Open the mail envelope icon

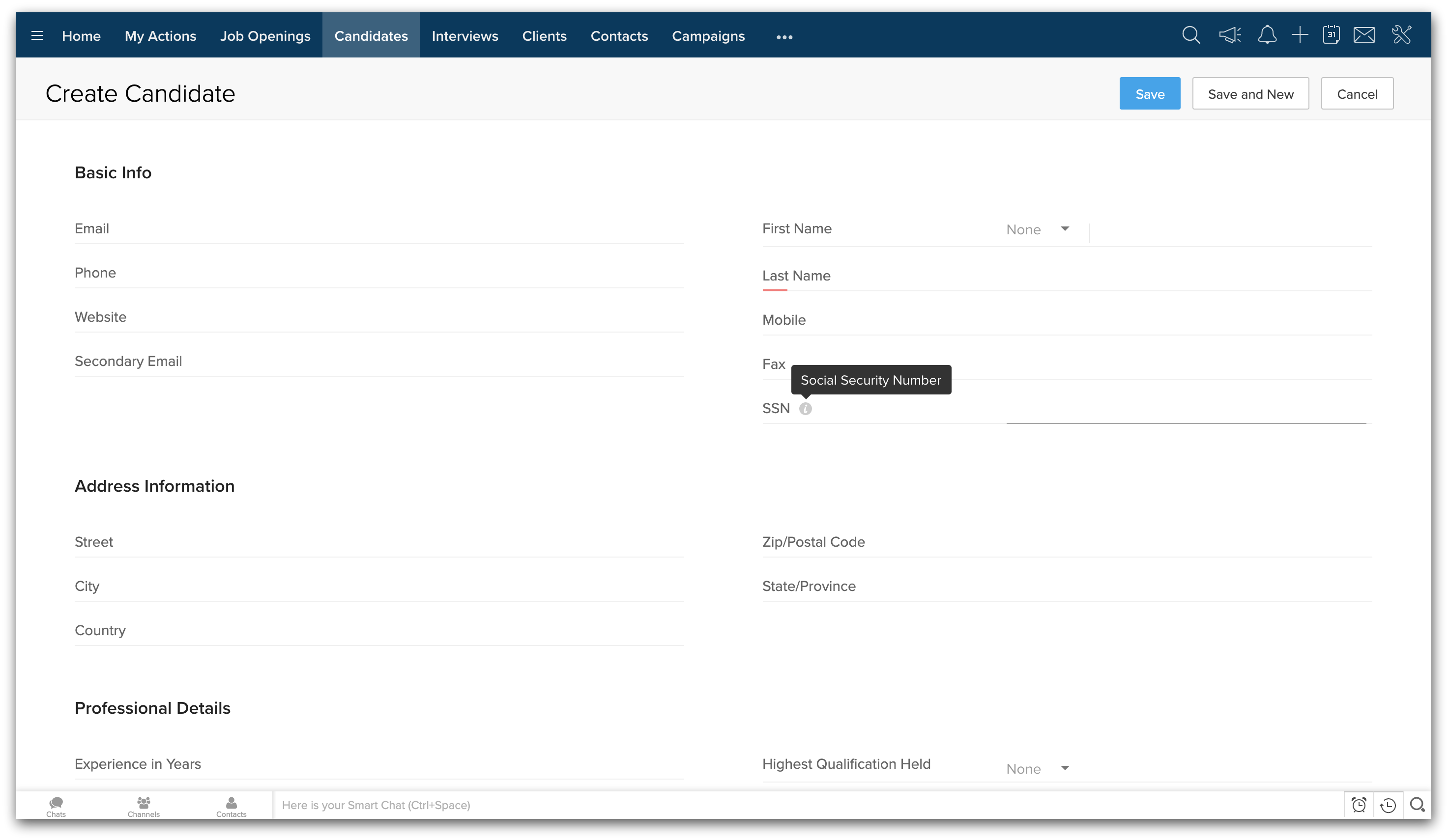(x=1364, y=36)
